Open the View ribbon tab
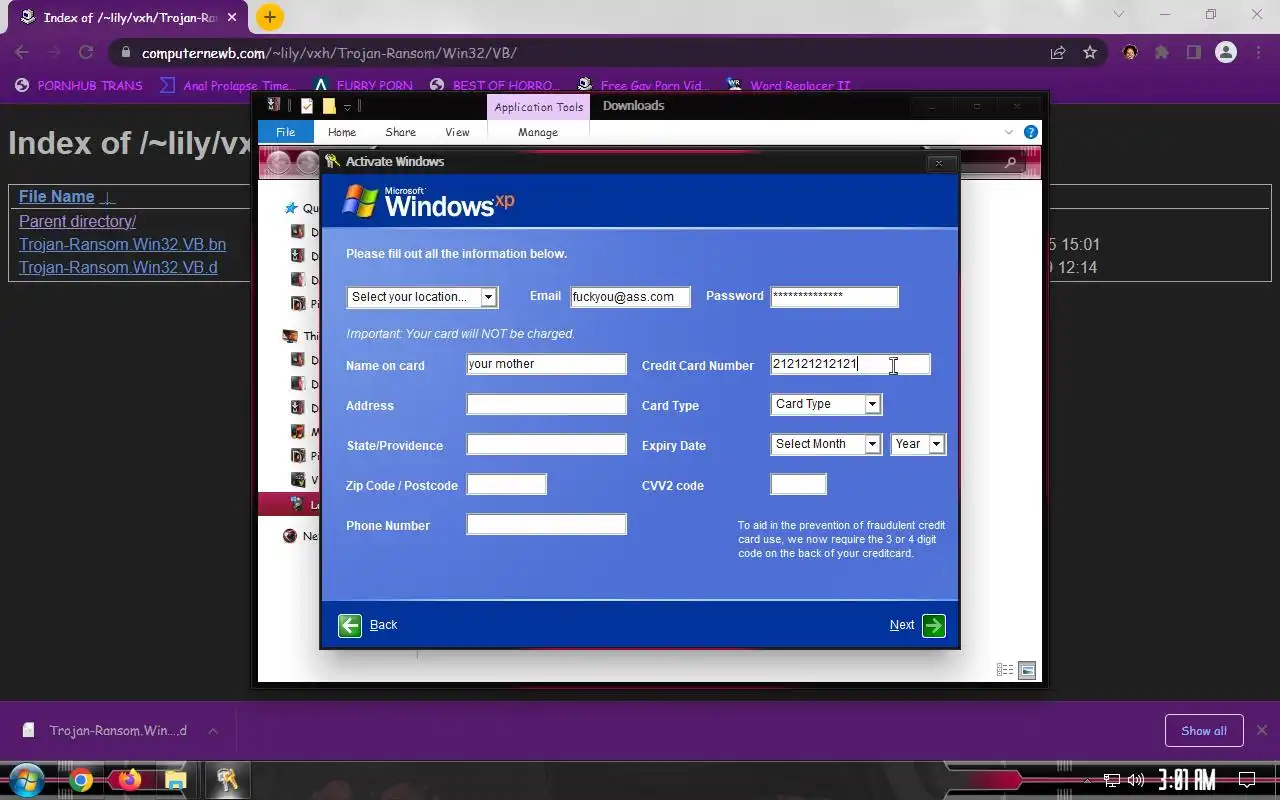1280x800 pixels. pyautogui.click(x=457, y=132)
